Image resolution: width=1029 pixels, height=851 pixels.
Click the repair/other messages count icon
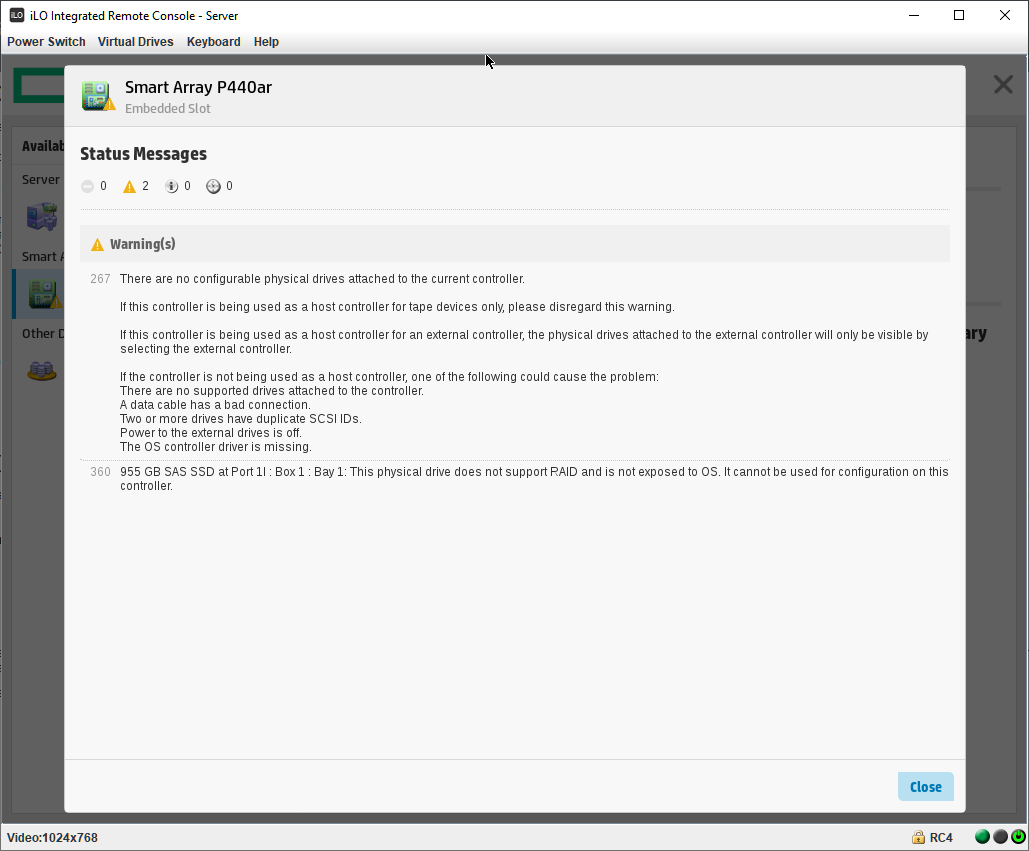tap(213, 186)
